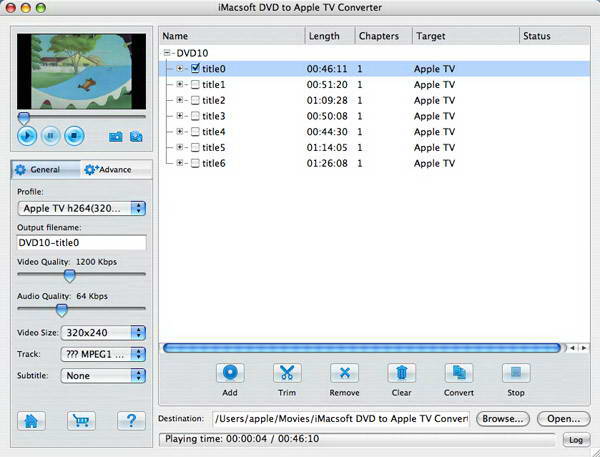Click the Add disc icon

(x=230, y=373)
